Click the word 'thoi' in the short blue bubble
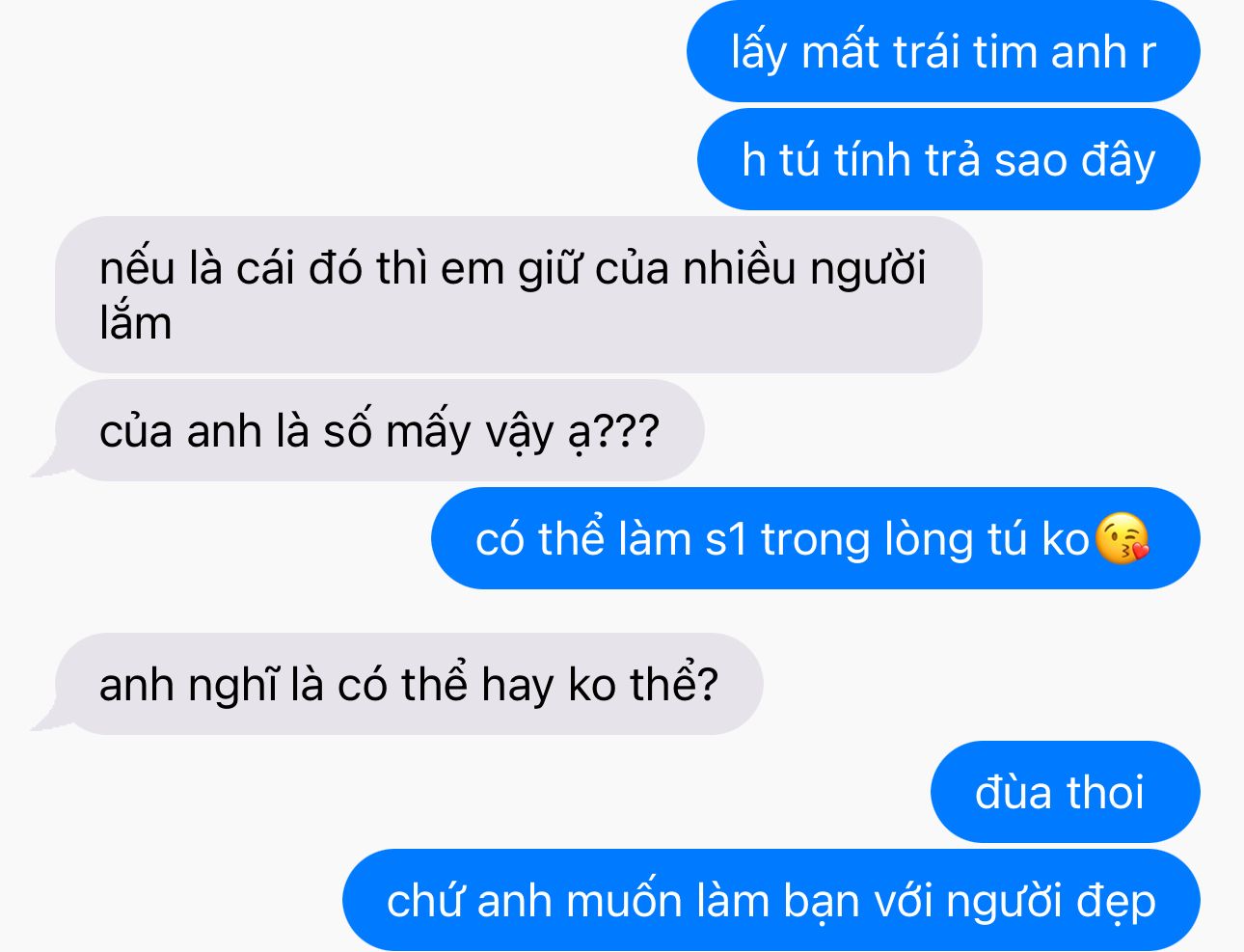 (1104, 793)
